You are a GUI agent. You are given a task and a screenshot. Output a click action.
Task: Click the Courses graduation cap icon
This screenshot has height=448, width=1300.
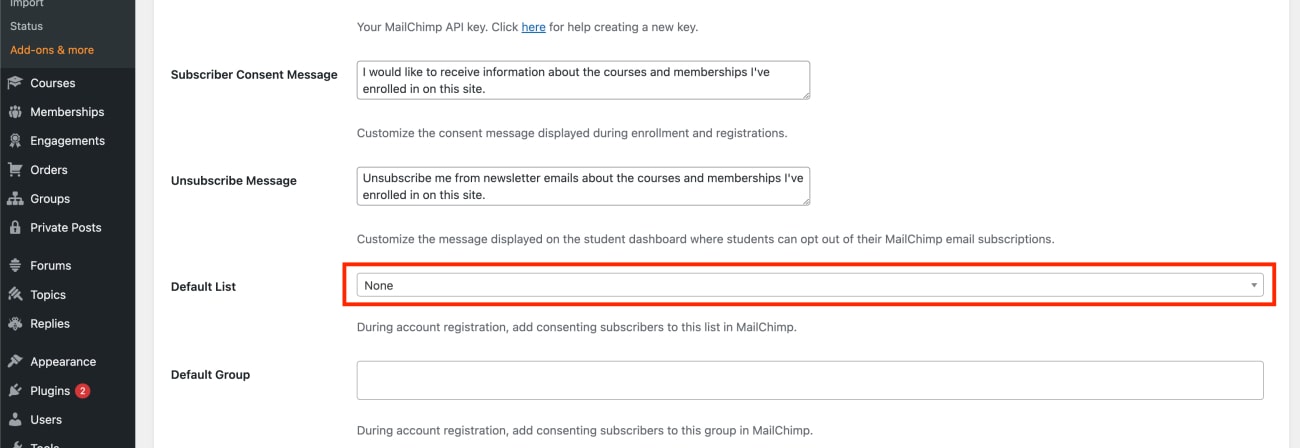click(x=15, y=83)
